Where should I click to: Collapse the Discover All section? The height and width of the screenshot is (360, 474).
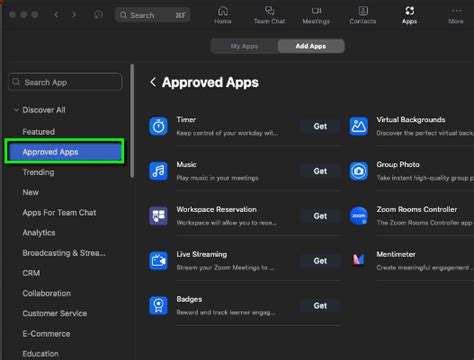pyautogui.click(x=16, y=110)
